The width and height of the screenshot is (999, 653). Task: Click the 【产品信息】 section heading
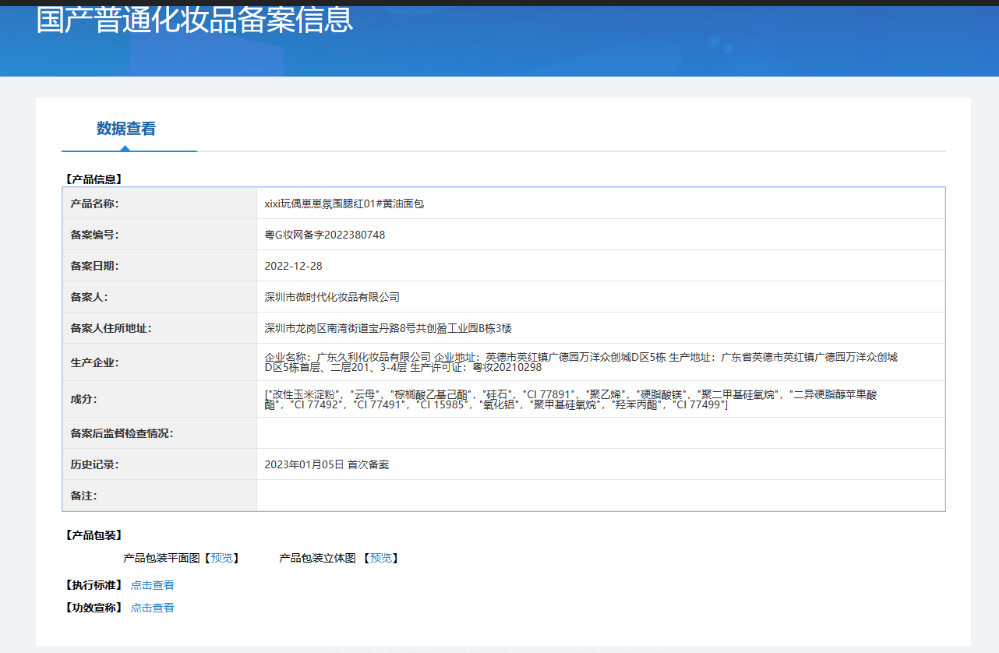[x=94, y=180]
